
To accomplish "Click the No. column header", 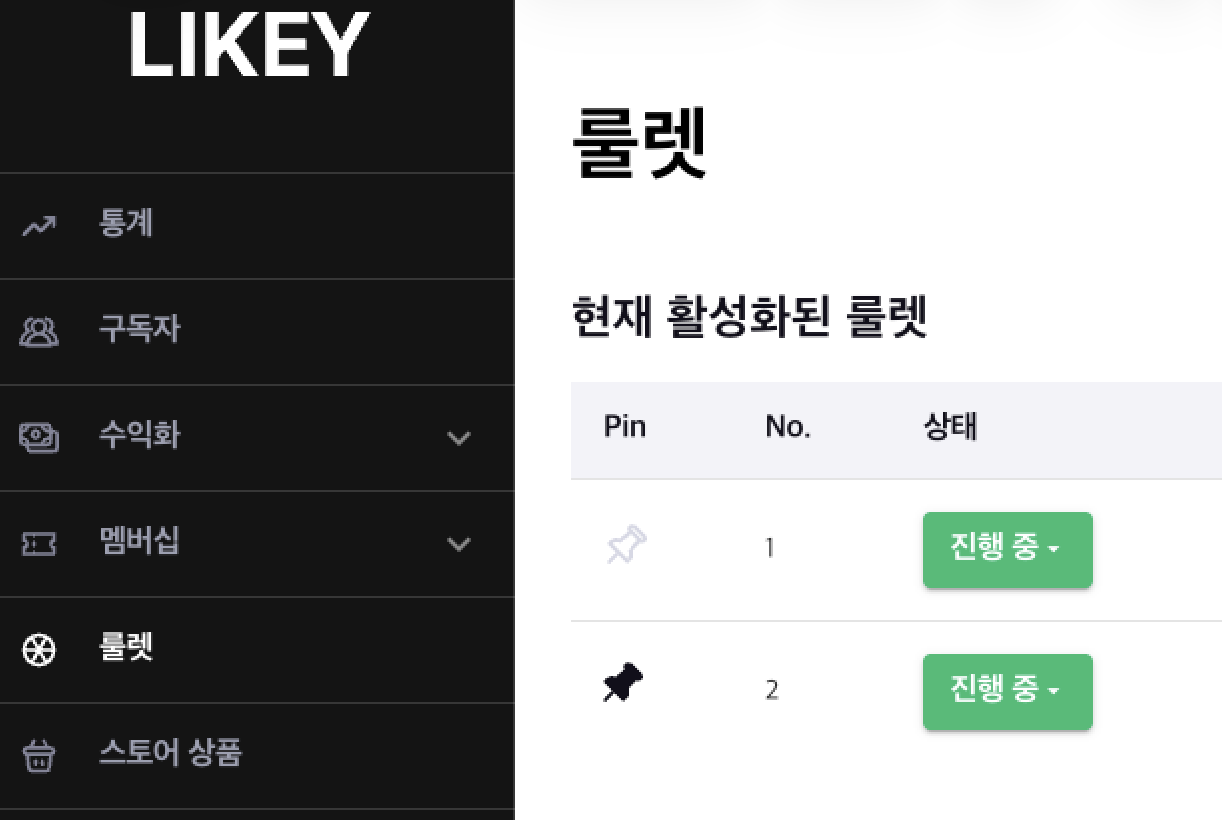I will (x=788, y=427).
